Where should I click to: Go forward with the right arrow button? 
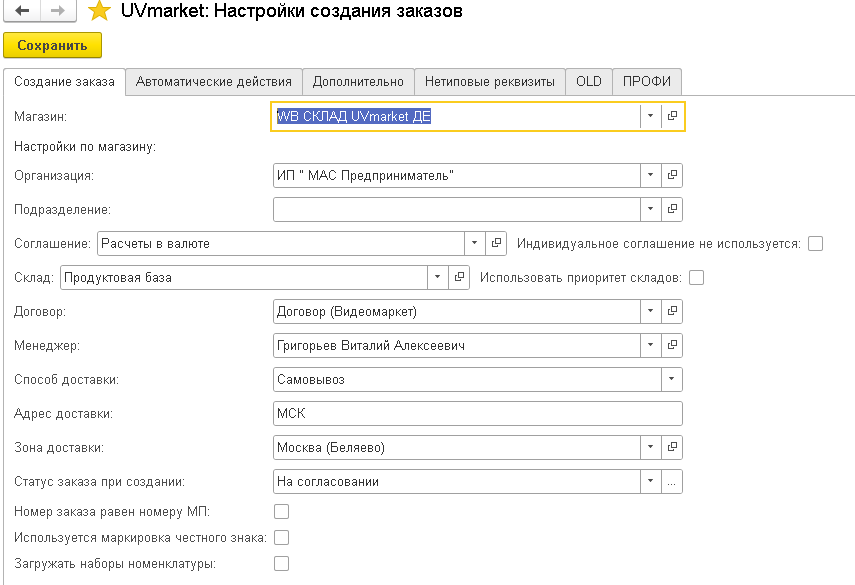tap(58, 10)
